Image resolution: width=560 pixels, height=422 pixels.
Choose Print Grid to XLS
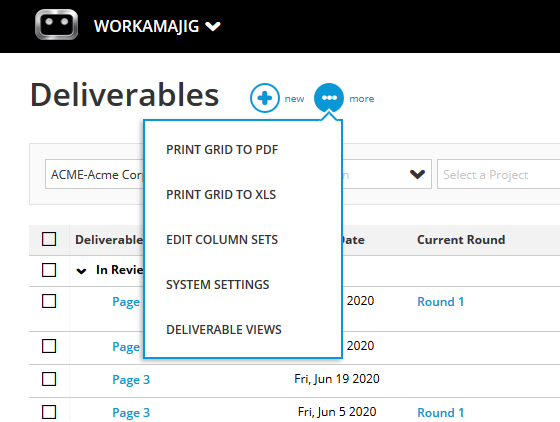tap(221, 195)
